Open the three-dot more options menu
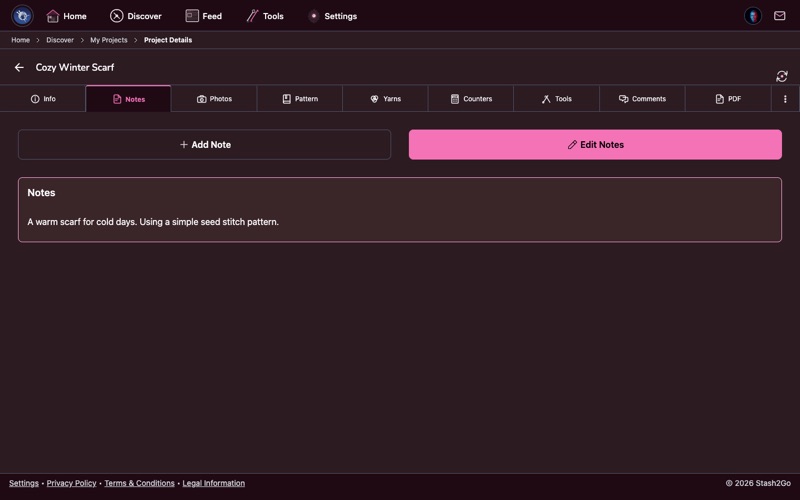The height and width of the screenshot is (500, 800). pyautogui.click(x=785, y=98)
